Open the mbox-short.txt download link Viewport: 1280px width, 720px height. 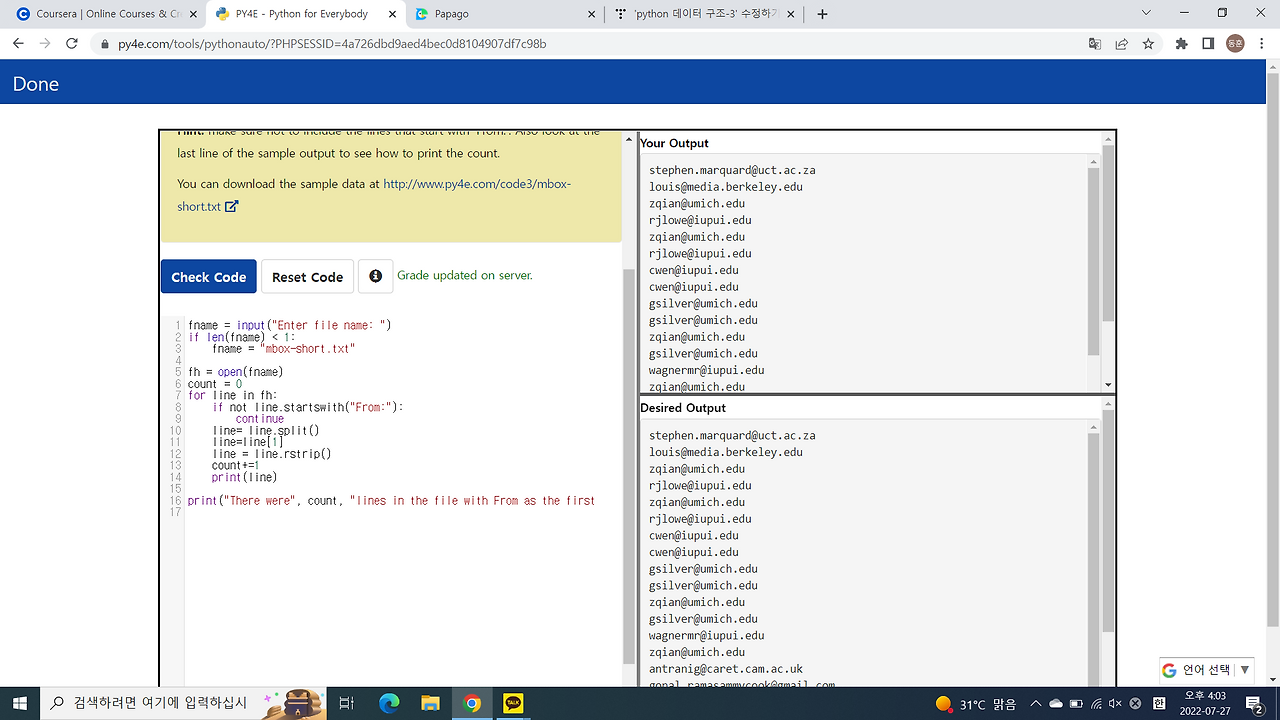(476, 184)
